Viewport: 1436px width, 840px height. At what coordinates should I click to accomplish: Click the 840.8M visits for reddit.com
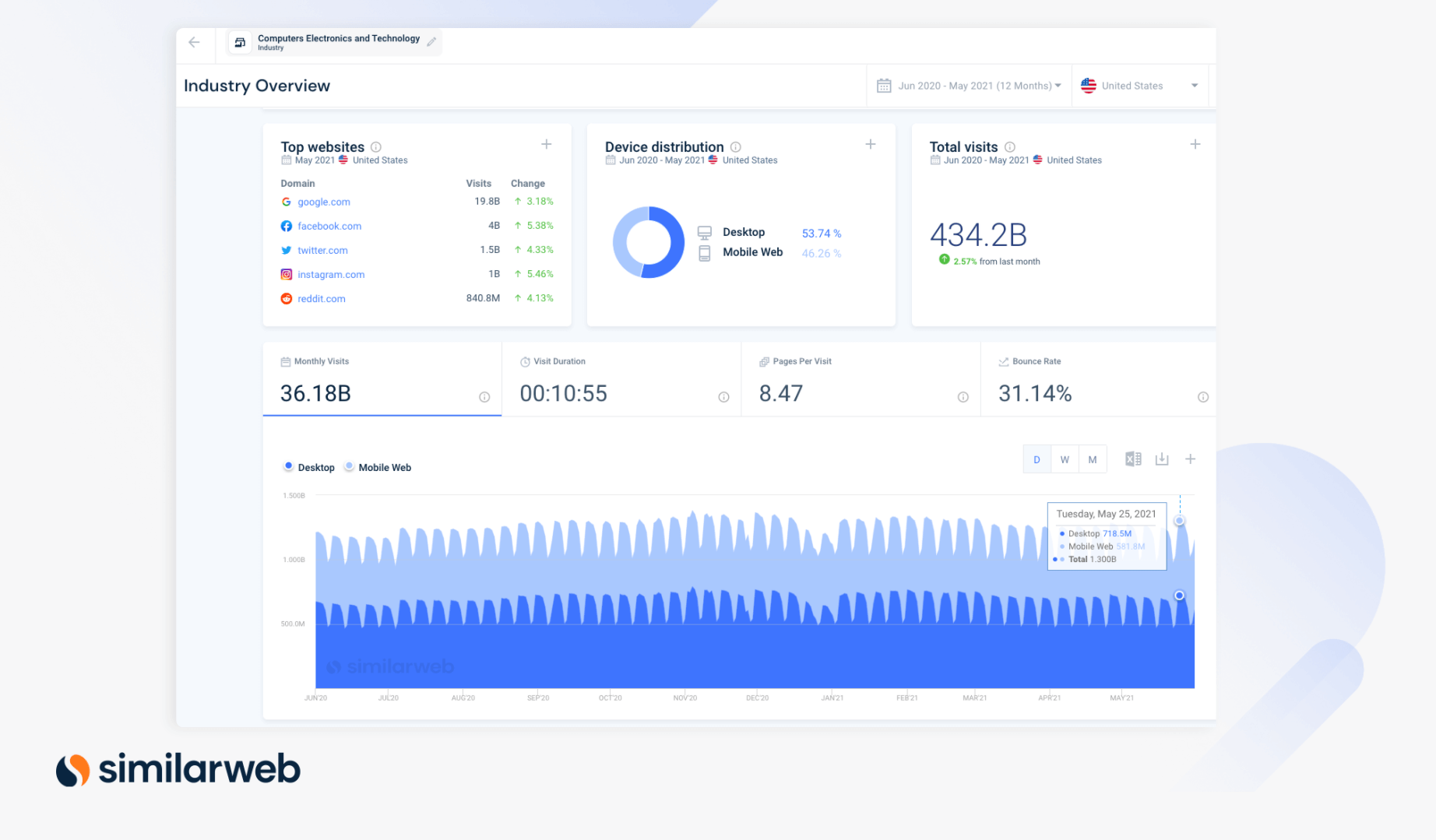[x=483, y=298]
